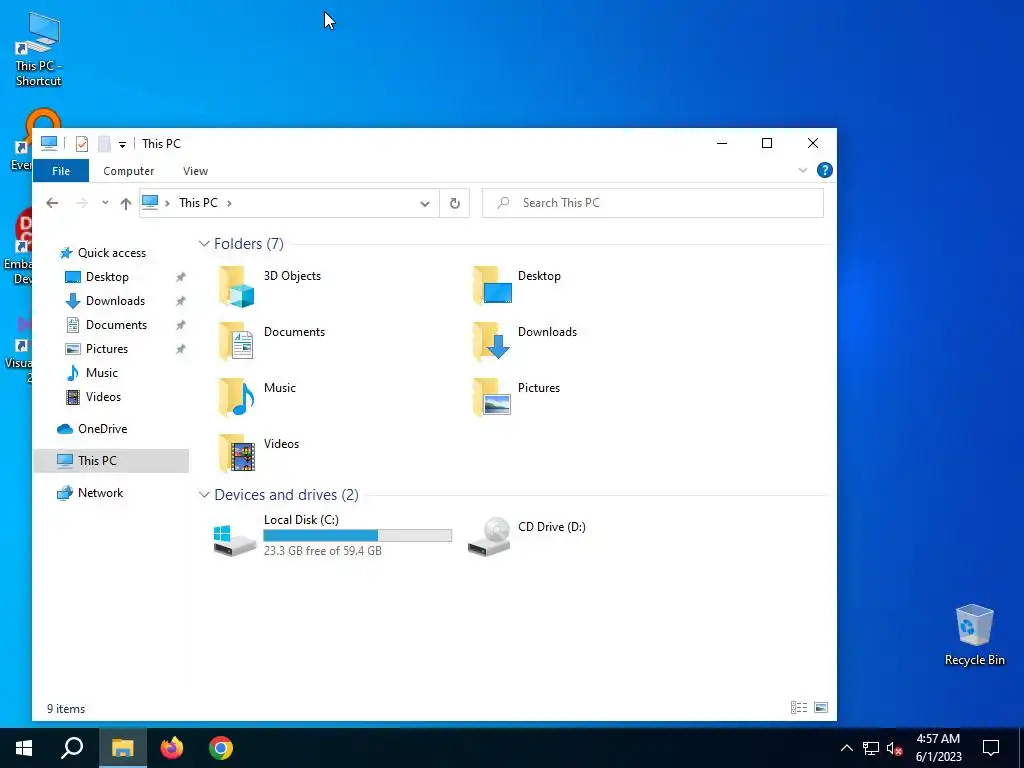The image size is (1024, 768).
Task: Select Local Disk (C:) drive
Action: coord(332,535)
